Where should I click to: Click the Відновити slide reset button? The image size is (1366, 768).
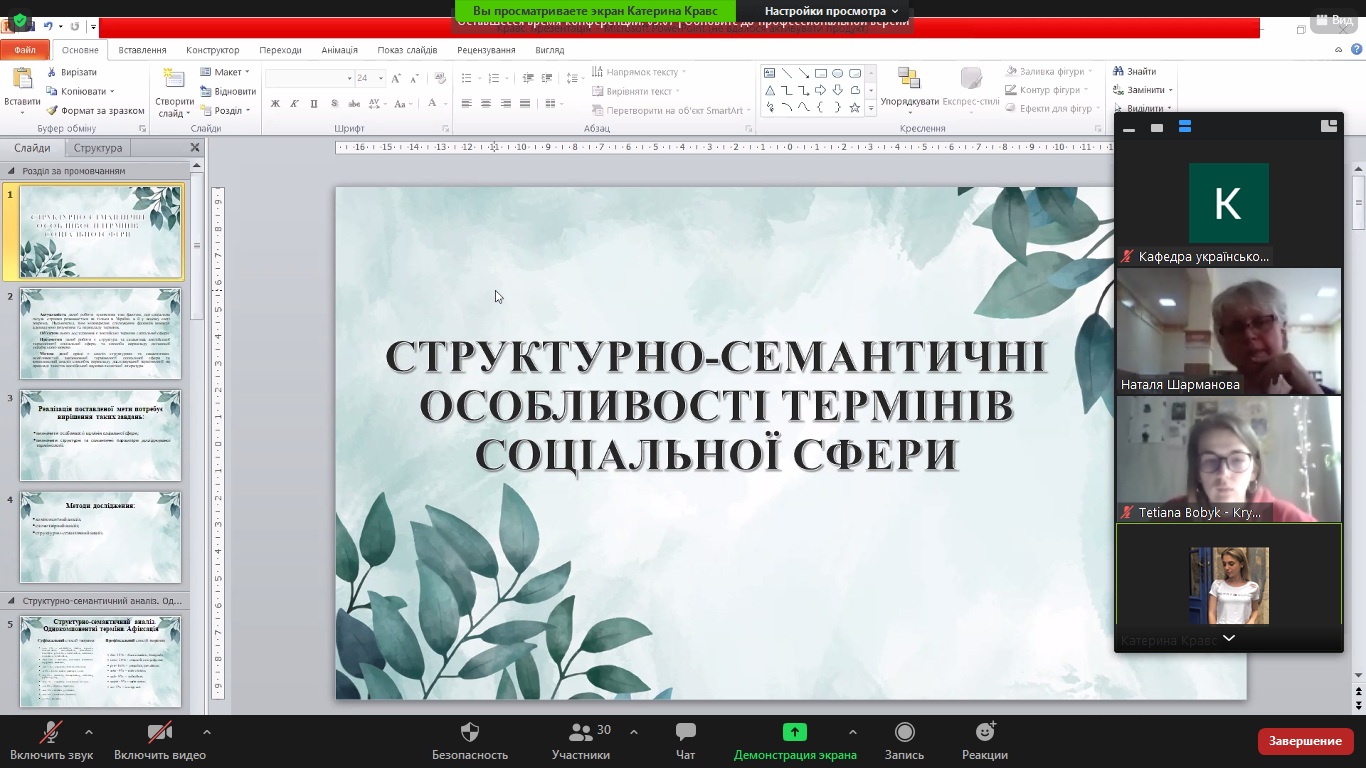227,91
